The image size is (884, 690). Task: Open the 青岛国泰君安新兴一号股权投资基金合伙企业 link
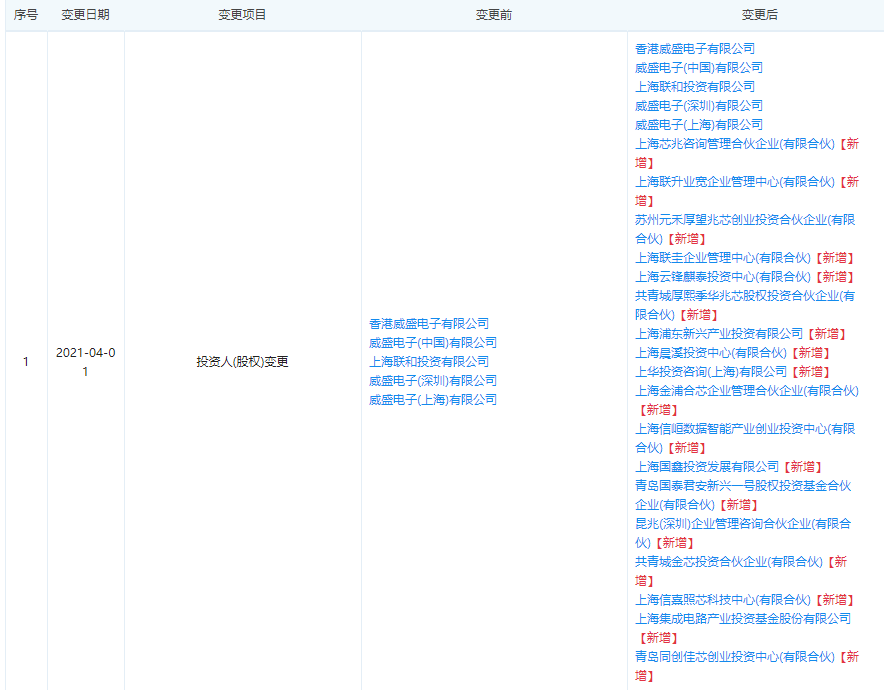click(743, 495)
